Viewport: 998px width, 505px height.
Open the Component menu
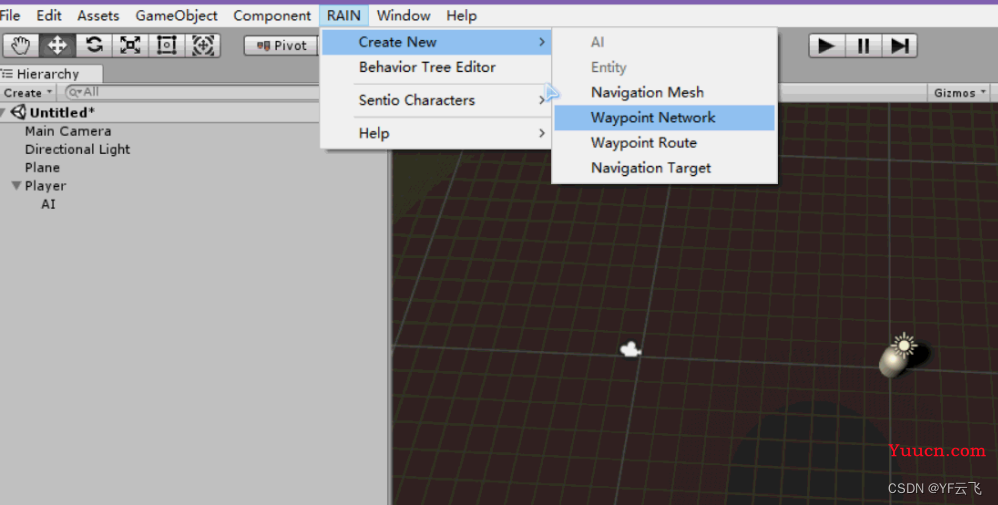(272, 15)
